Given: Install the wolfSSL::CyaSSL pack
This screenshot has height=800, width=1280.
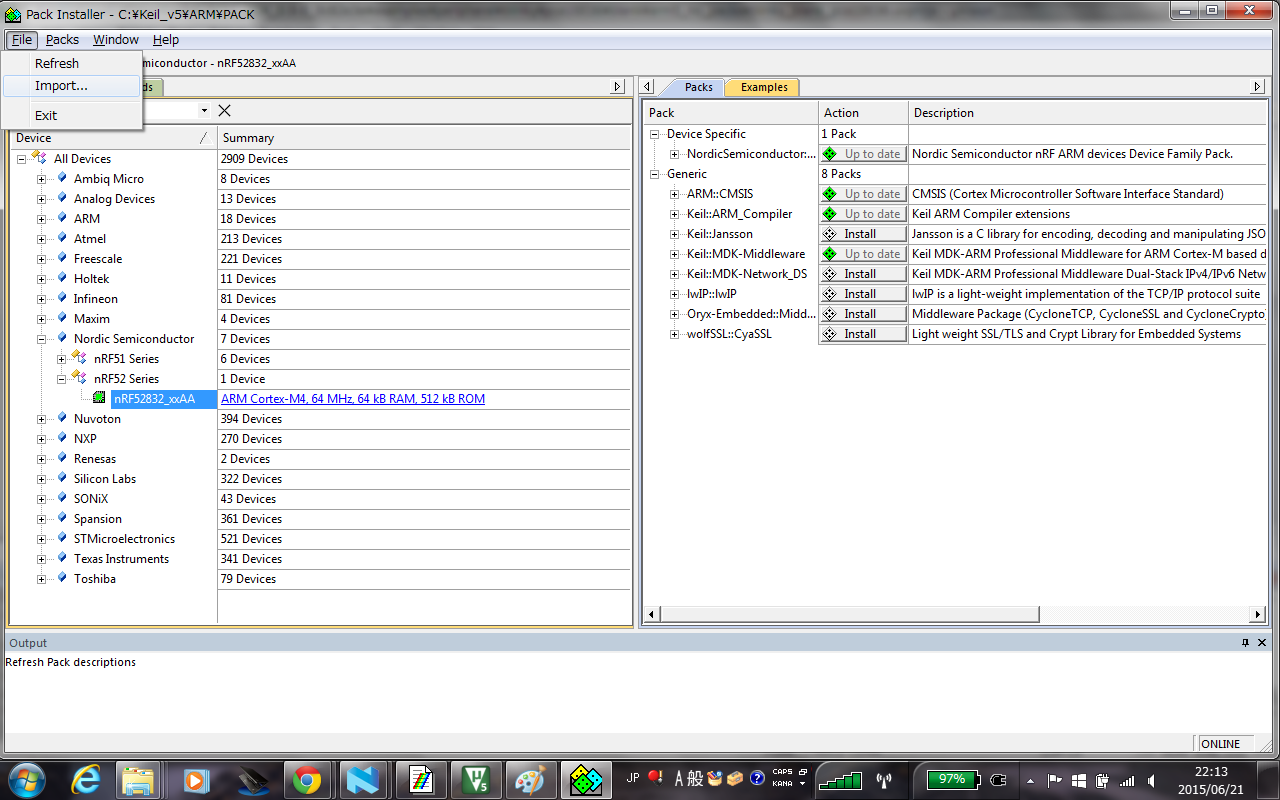Looking at the screenshot, I should [x=863, y=334].
